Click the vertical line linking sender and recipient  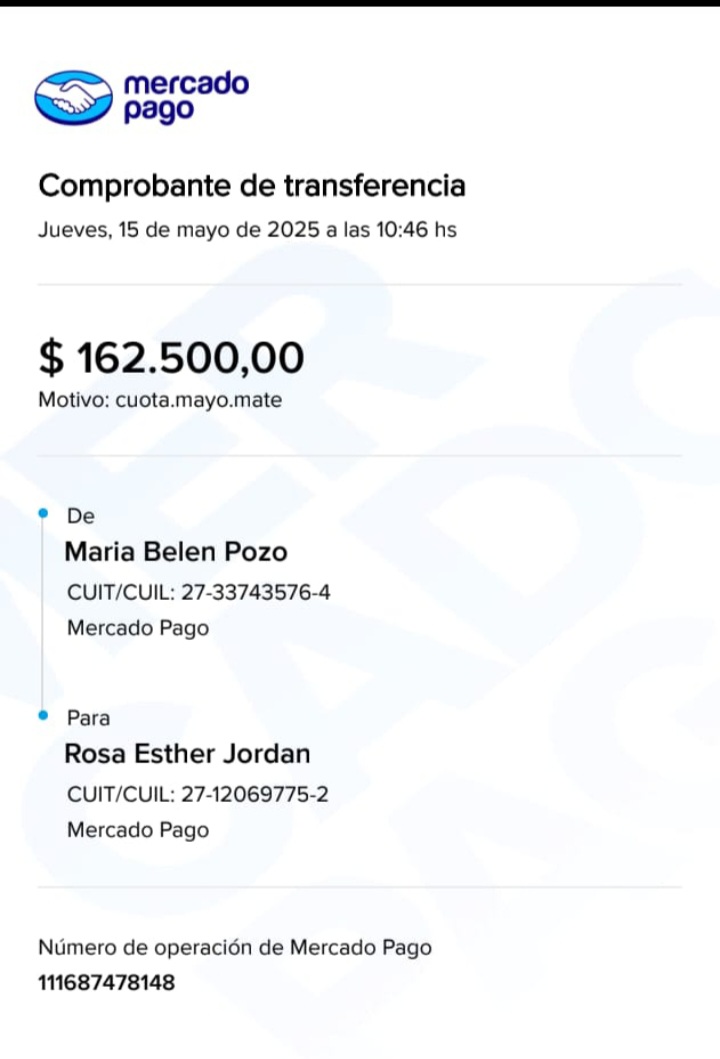click(x=43, y=615)
